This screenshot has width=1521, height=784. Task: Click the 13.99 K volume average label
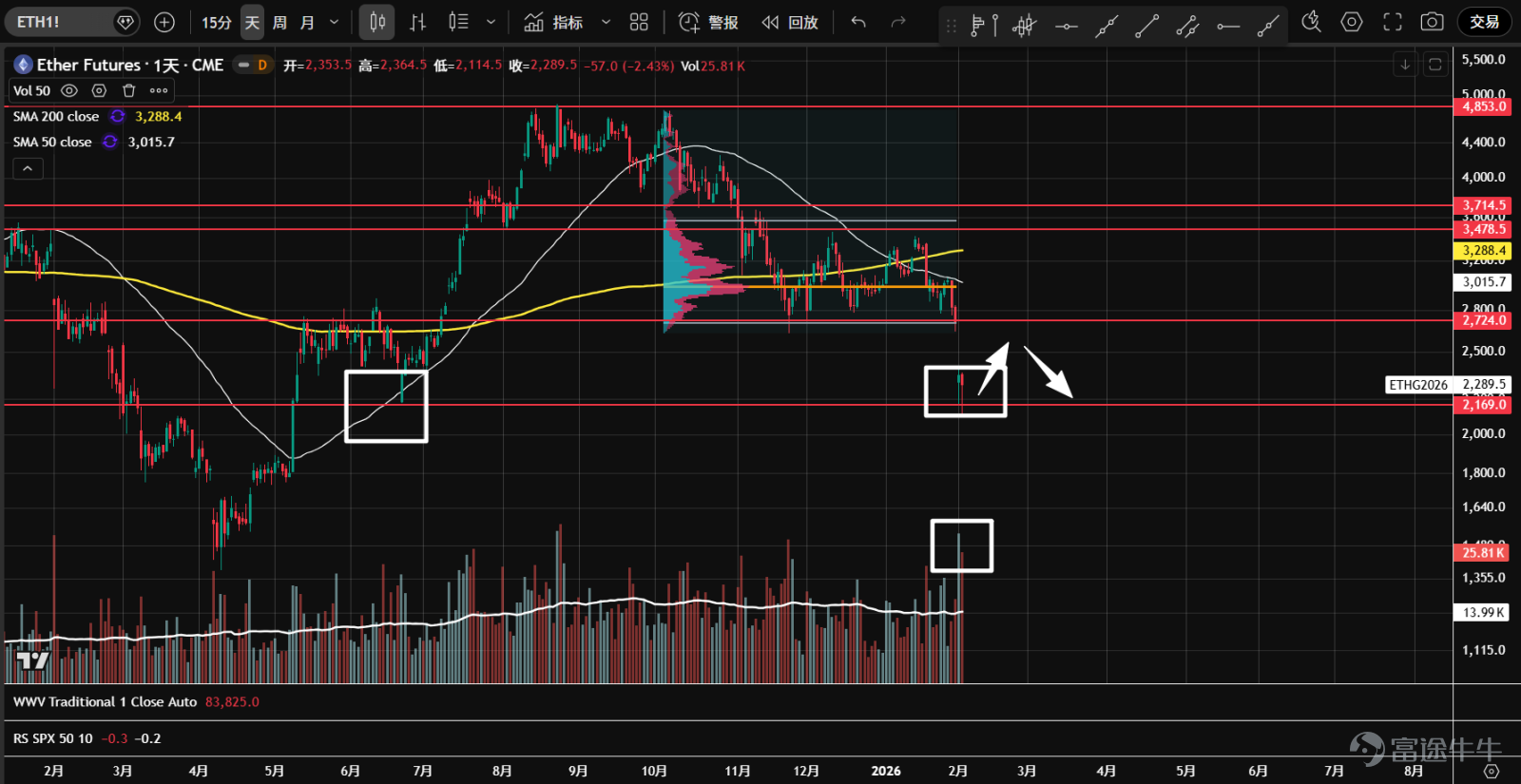pyautogui.click(x=1483, y=613)
